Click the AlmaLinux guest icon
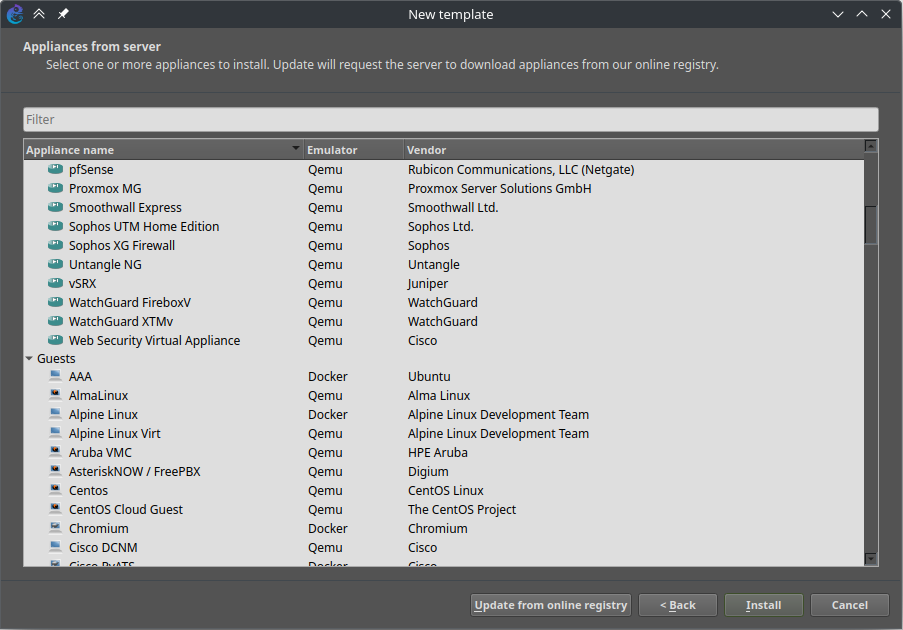 click(55, 395)
